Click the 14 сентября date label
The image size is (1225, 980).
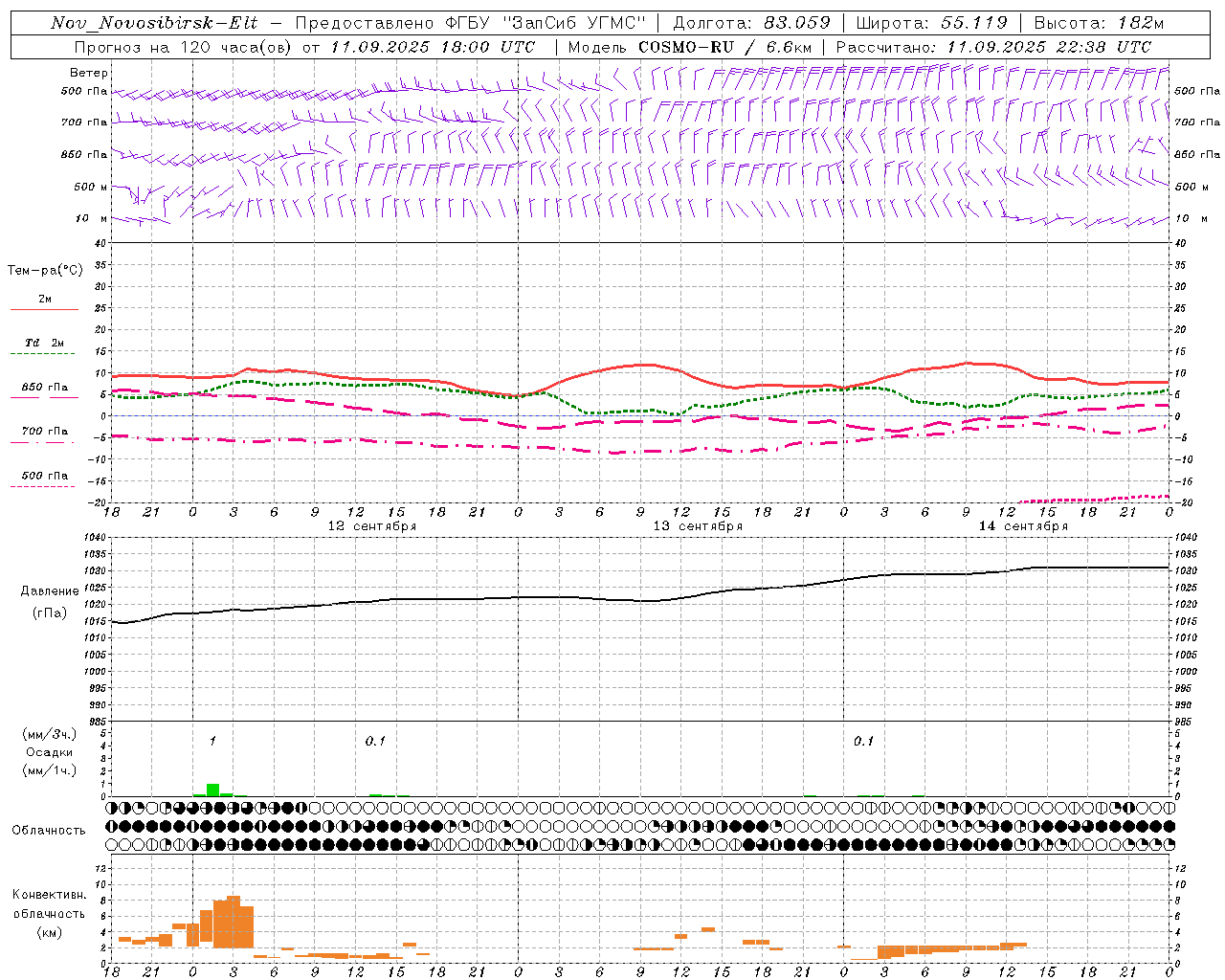click(1023, 526)
